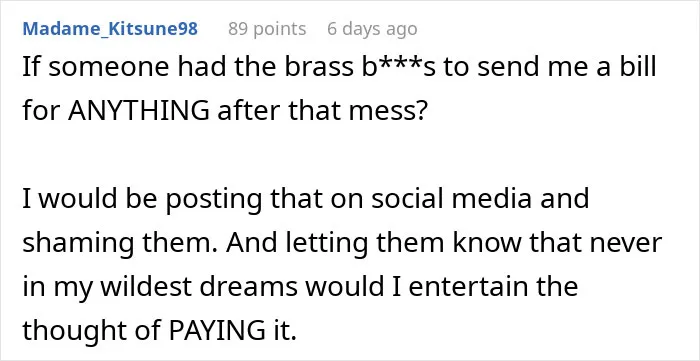Screen dimensions: 700x361
Task: Open the Madame_Kitsune98 user profile
Action: pos(110,29)
